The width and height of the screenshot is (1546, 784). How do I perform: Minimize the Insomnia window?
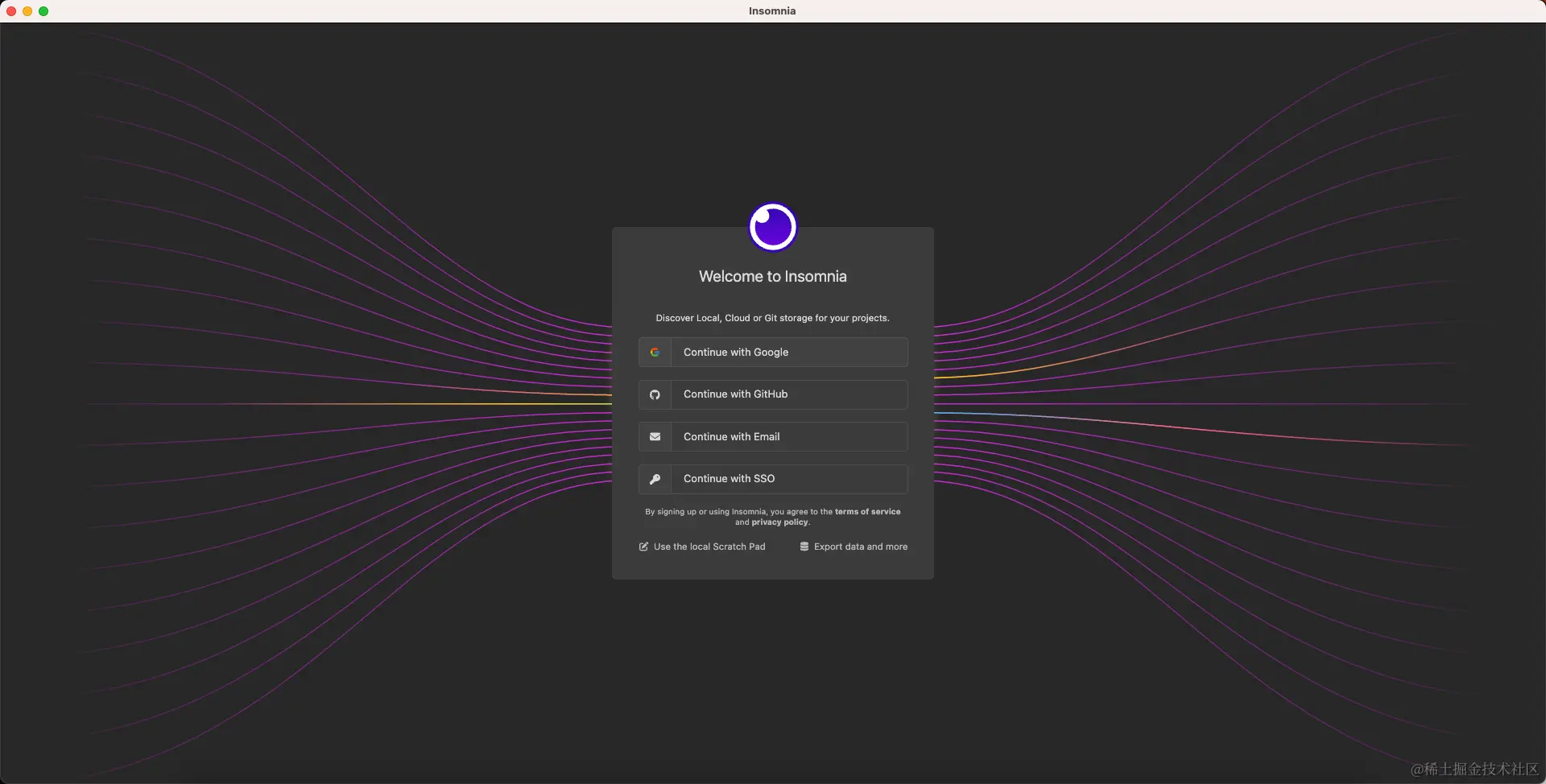[27, 11]
